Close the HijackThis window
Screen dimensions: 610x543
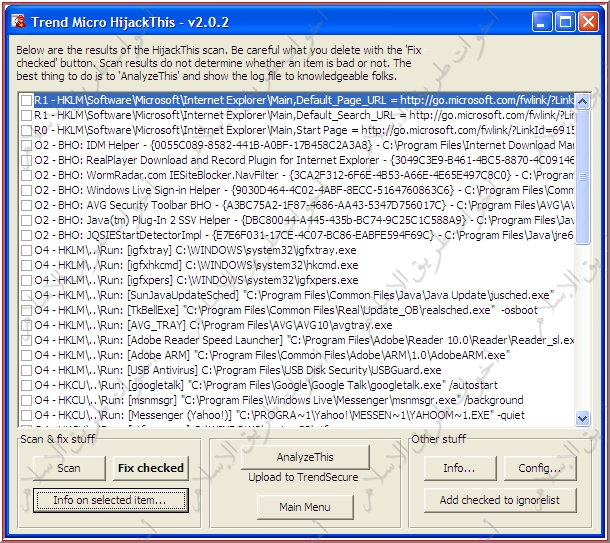tap(588, 21)
